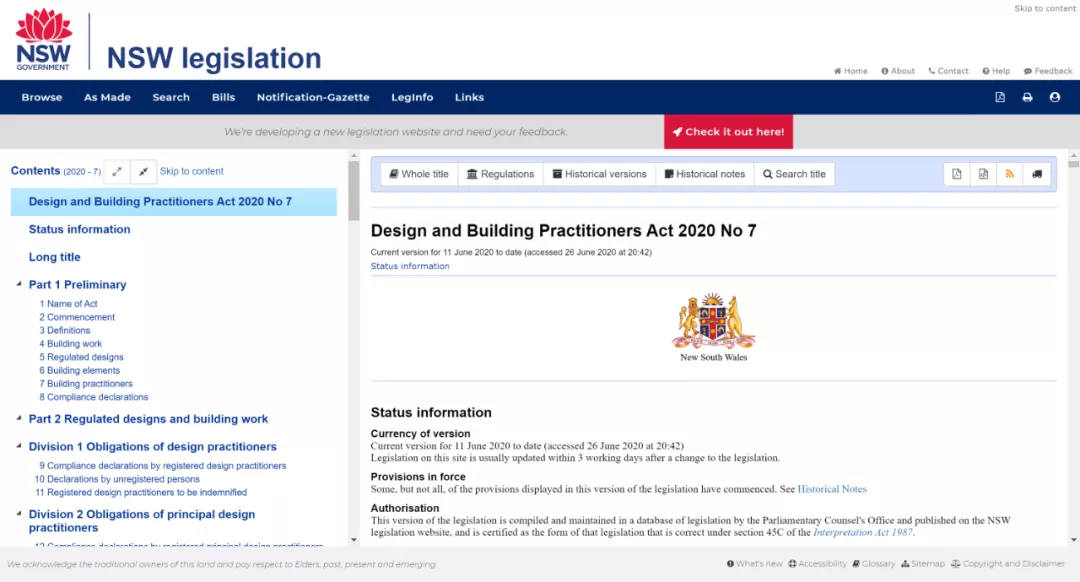Download PDF from the title toolbar icon
Viewport: 1080px width, 582px height.
point(957,174)
